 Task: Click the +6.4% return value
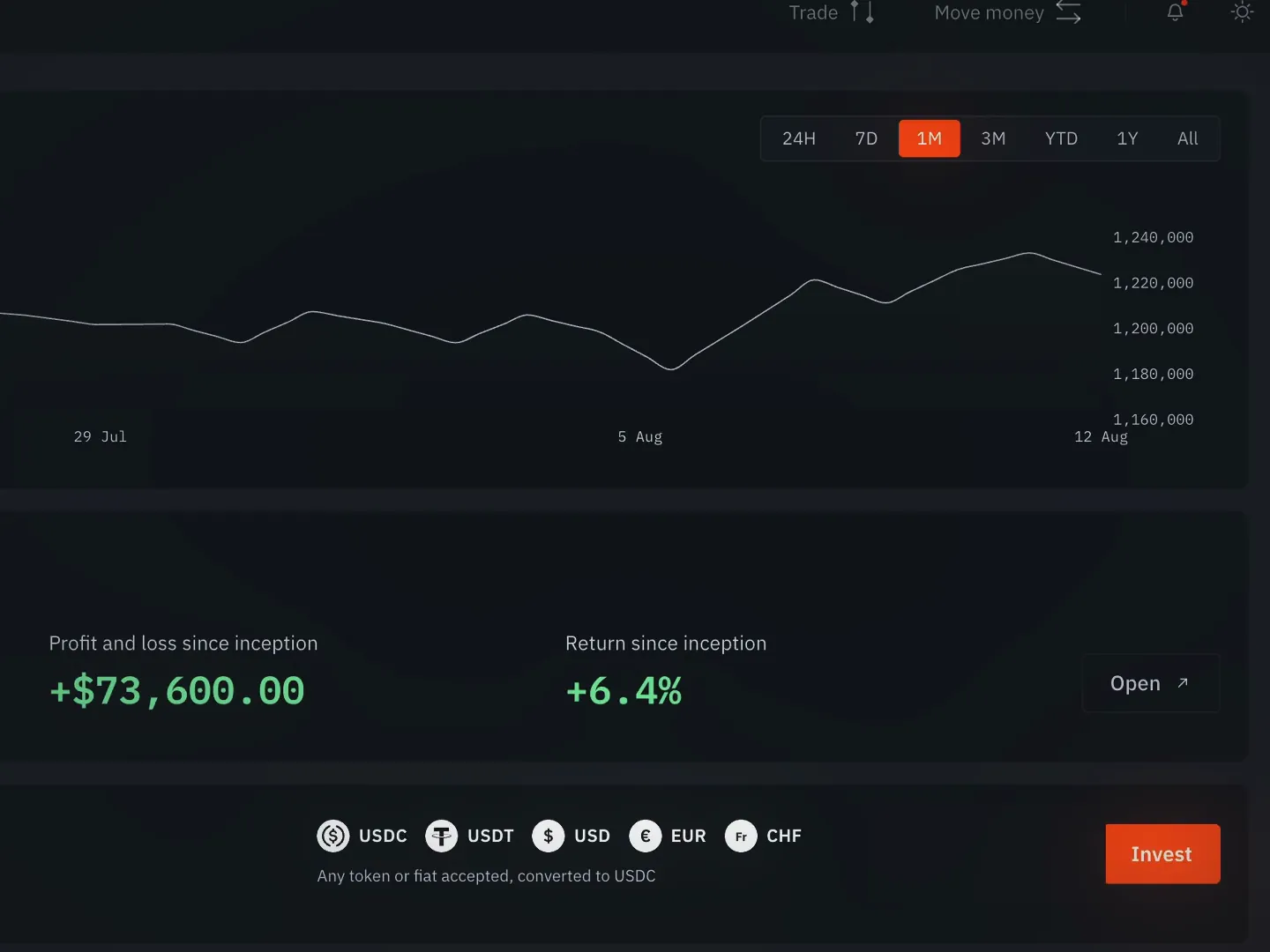pyautogui.click(x=624, y=690)
